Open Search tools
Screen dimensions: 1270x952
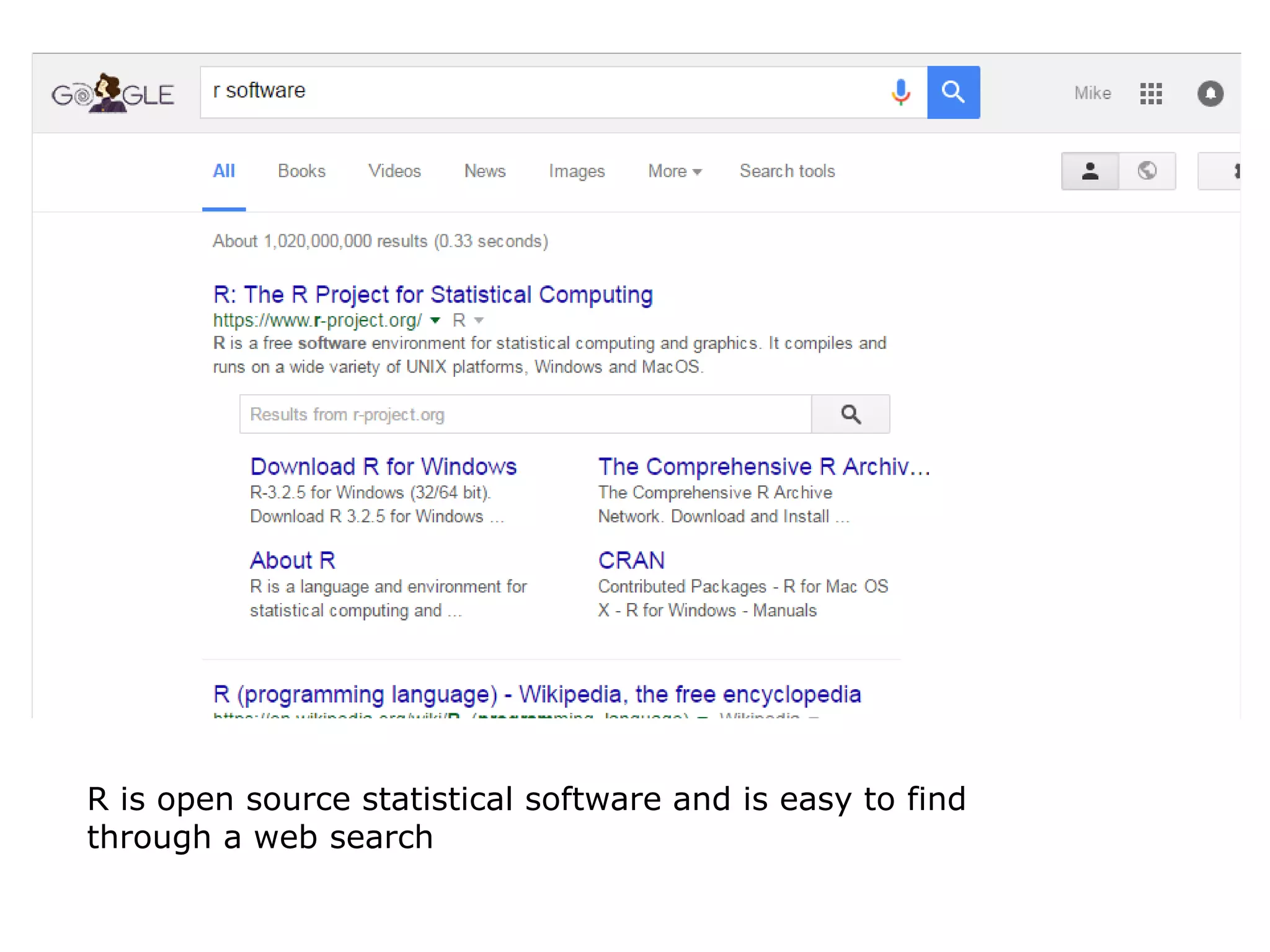(x=787, y=171)
